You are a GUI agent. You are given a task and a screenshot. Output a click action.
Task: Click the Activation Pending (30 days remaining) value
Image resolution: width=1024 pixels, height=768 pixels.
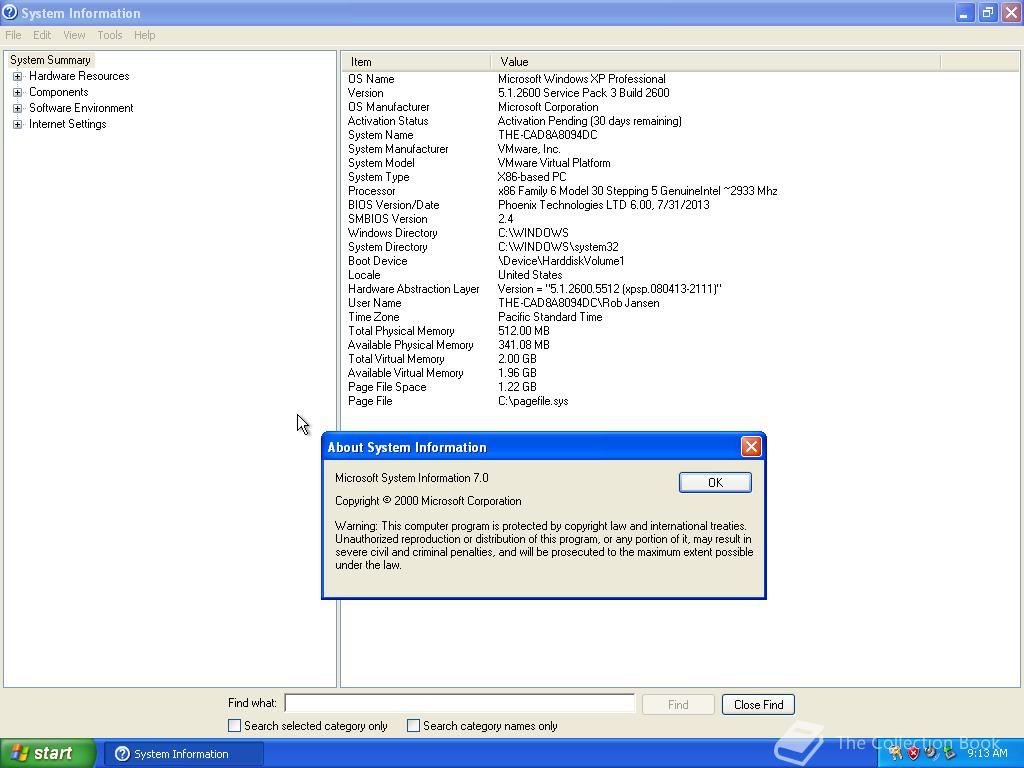point(589,121)
